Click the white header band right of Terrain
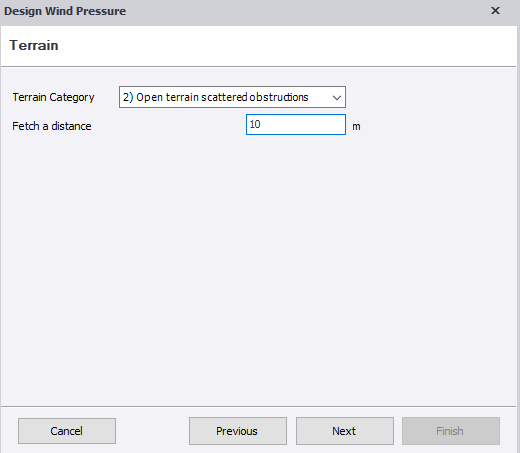The image size is (520, 453). pyautogui.click(x=287, y=46)
